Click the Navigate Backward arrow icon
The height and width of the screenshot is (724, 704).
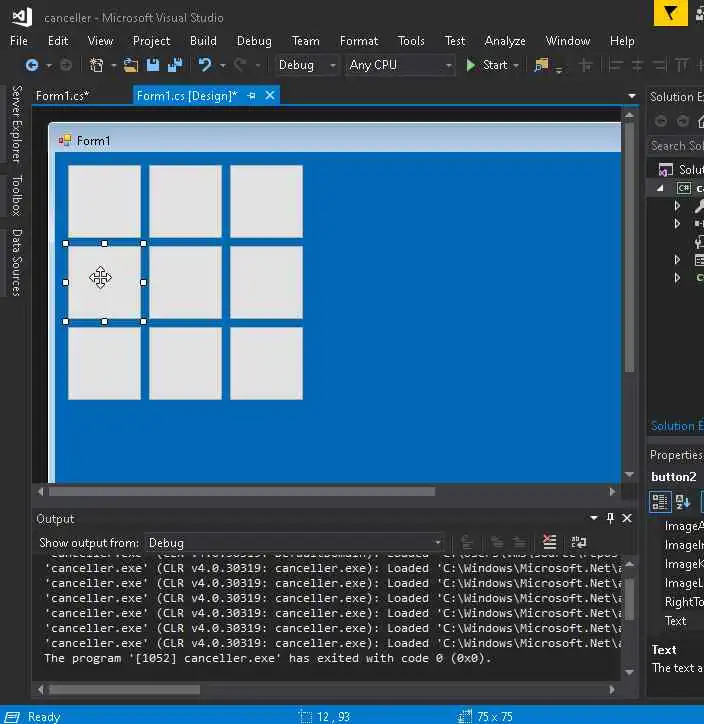point(32,65)
